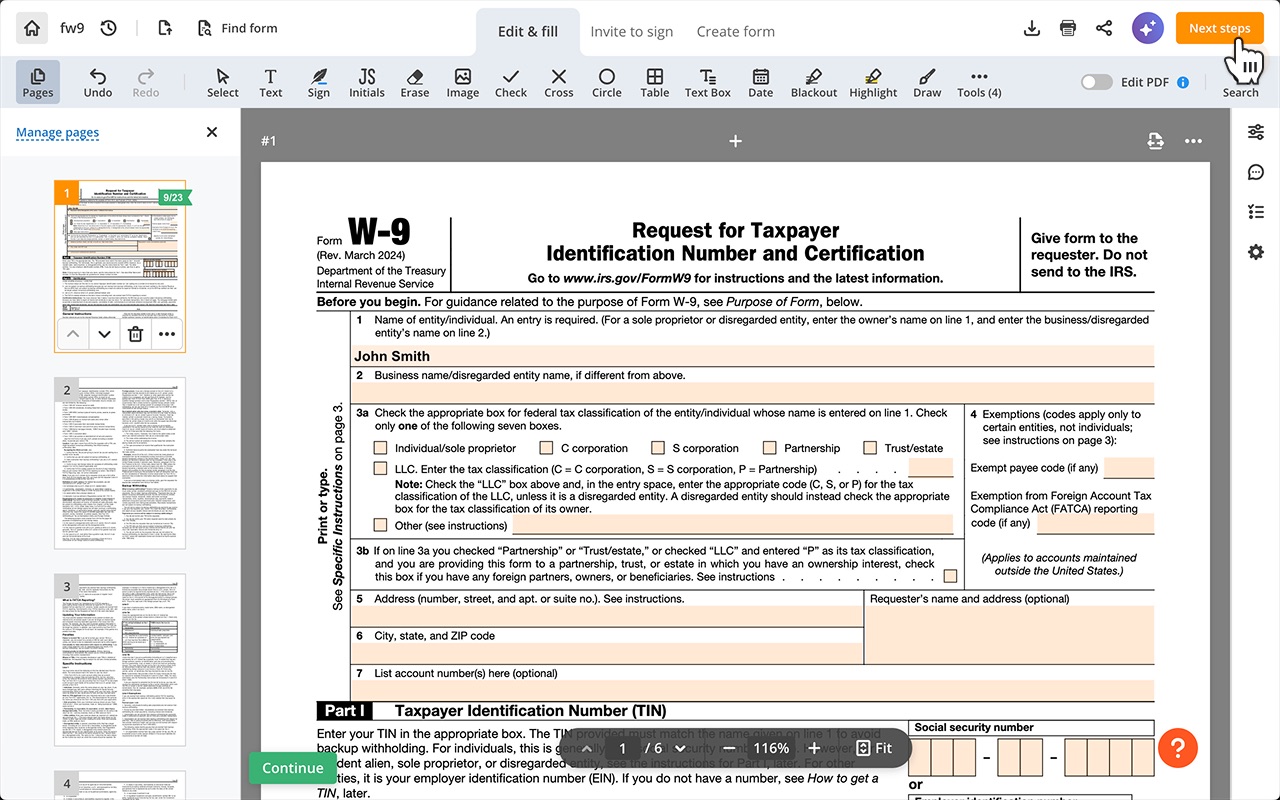
Task: Choose the Select tool
Action: click(223, 82)
